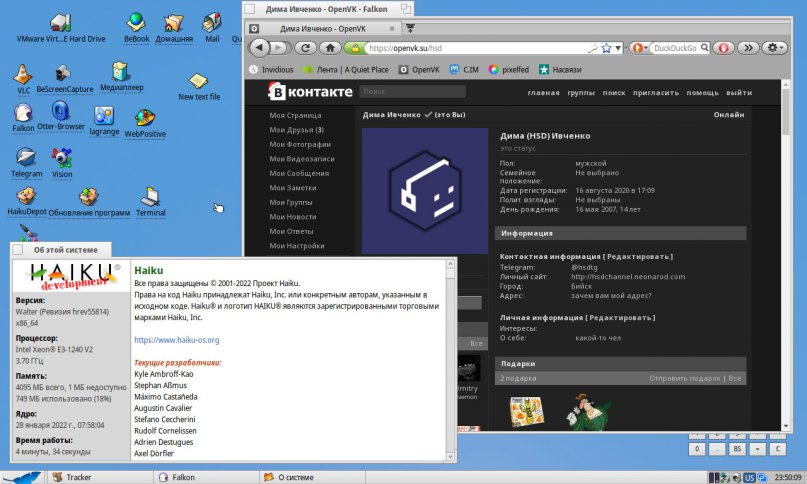Open VLC from the desktop
The height and width of the screenshot is (484, 807).
[x=23, y=75]
